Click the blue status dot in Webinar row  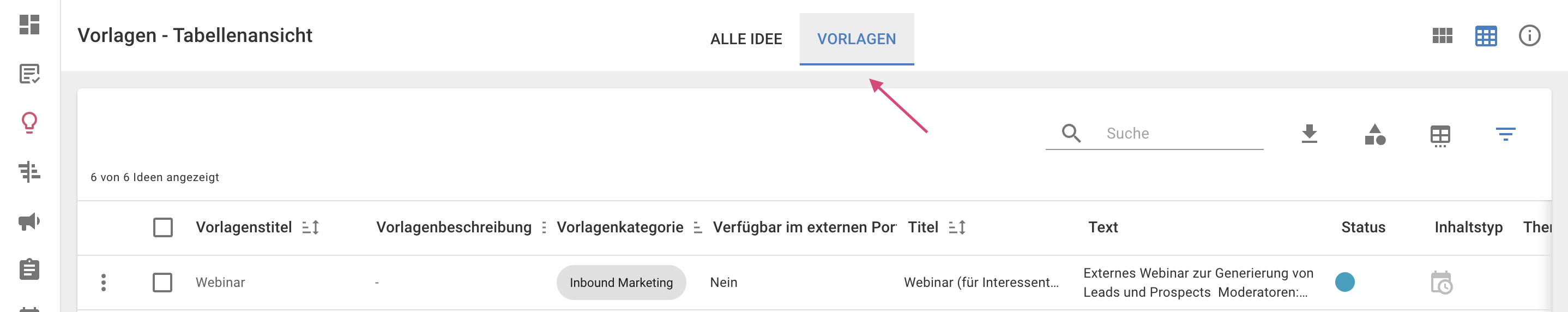click(x=1344, y=282)
